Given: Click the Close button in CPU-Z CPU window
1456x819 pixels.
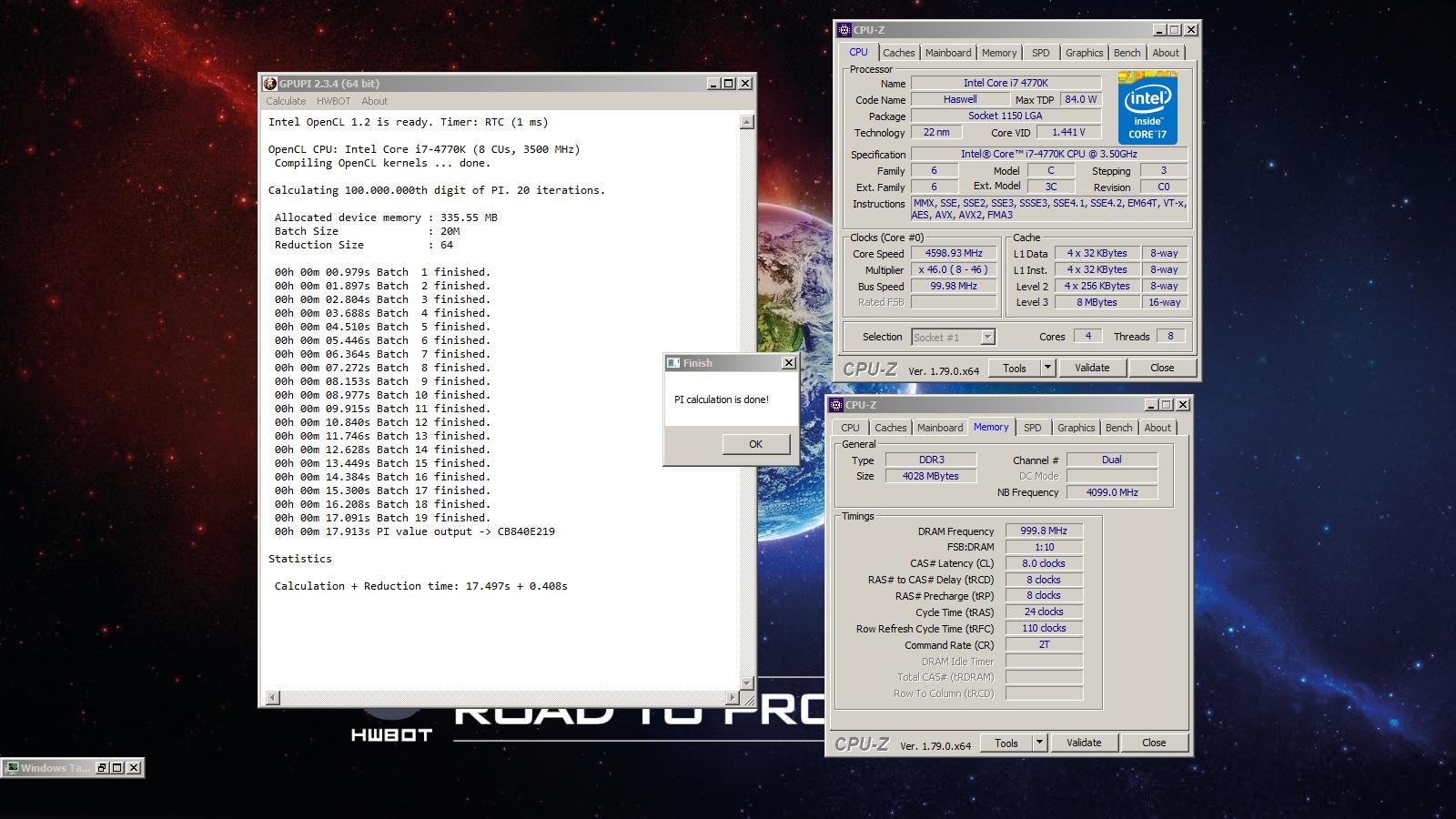Looking at the screenshot, I should (x=1162, y=368).
